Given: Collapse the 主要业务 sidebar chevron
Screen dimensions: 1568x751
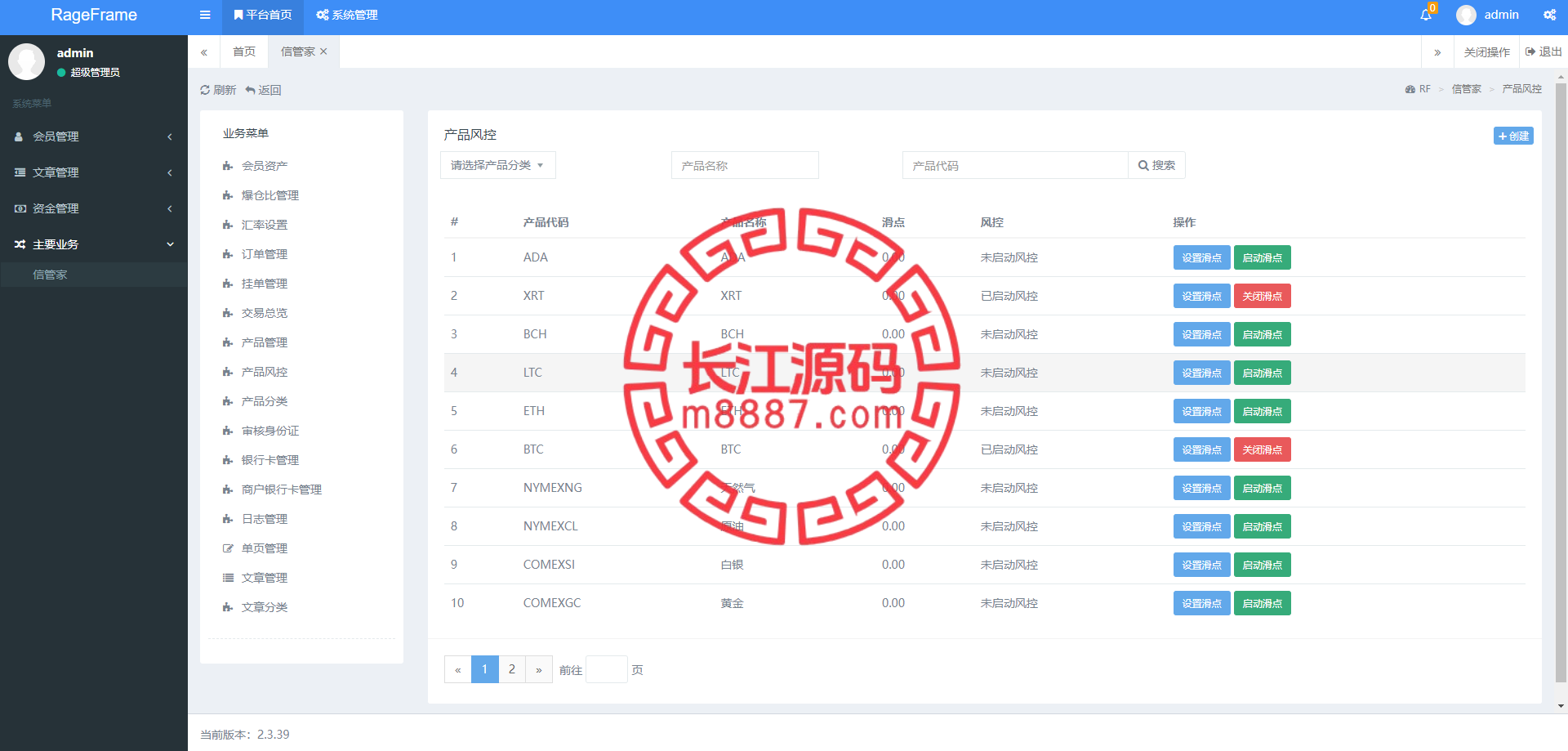Looking at the screenshot, I should (x=170, y=244).
